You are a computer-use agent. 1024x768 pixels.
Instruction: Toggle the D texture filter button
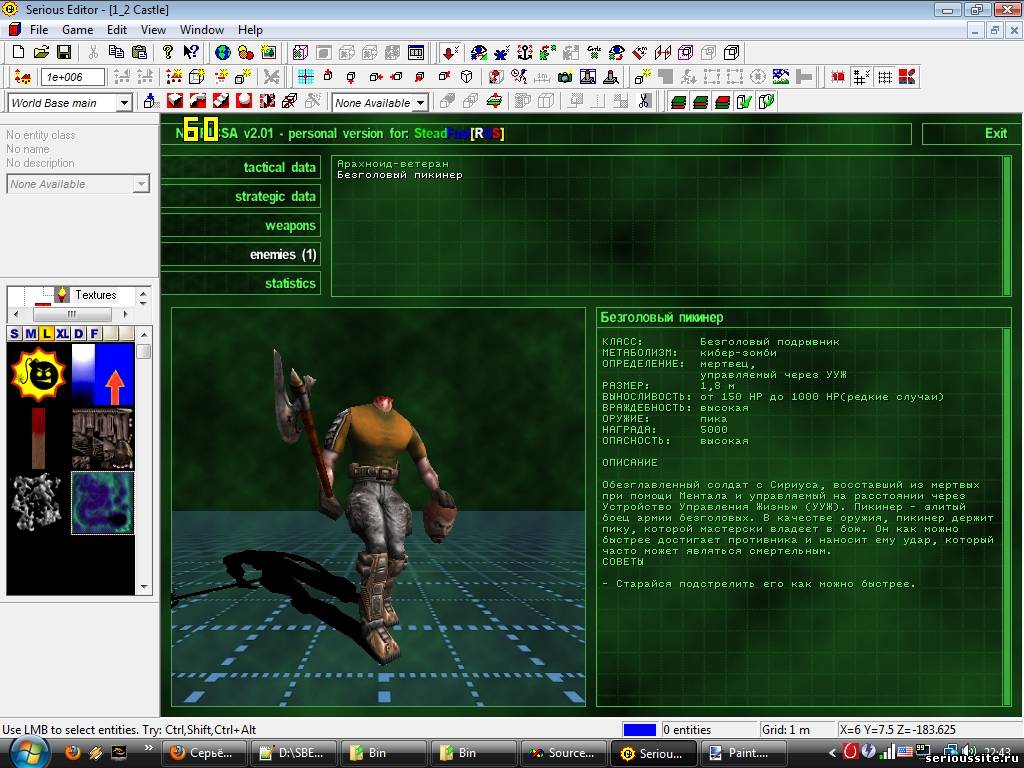pos(78,334)
